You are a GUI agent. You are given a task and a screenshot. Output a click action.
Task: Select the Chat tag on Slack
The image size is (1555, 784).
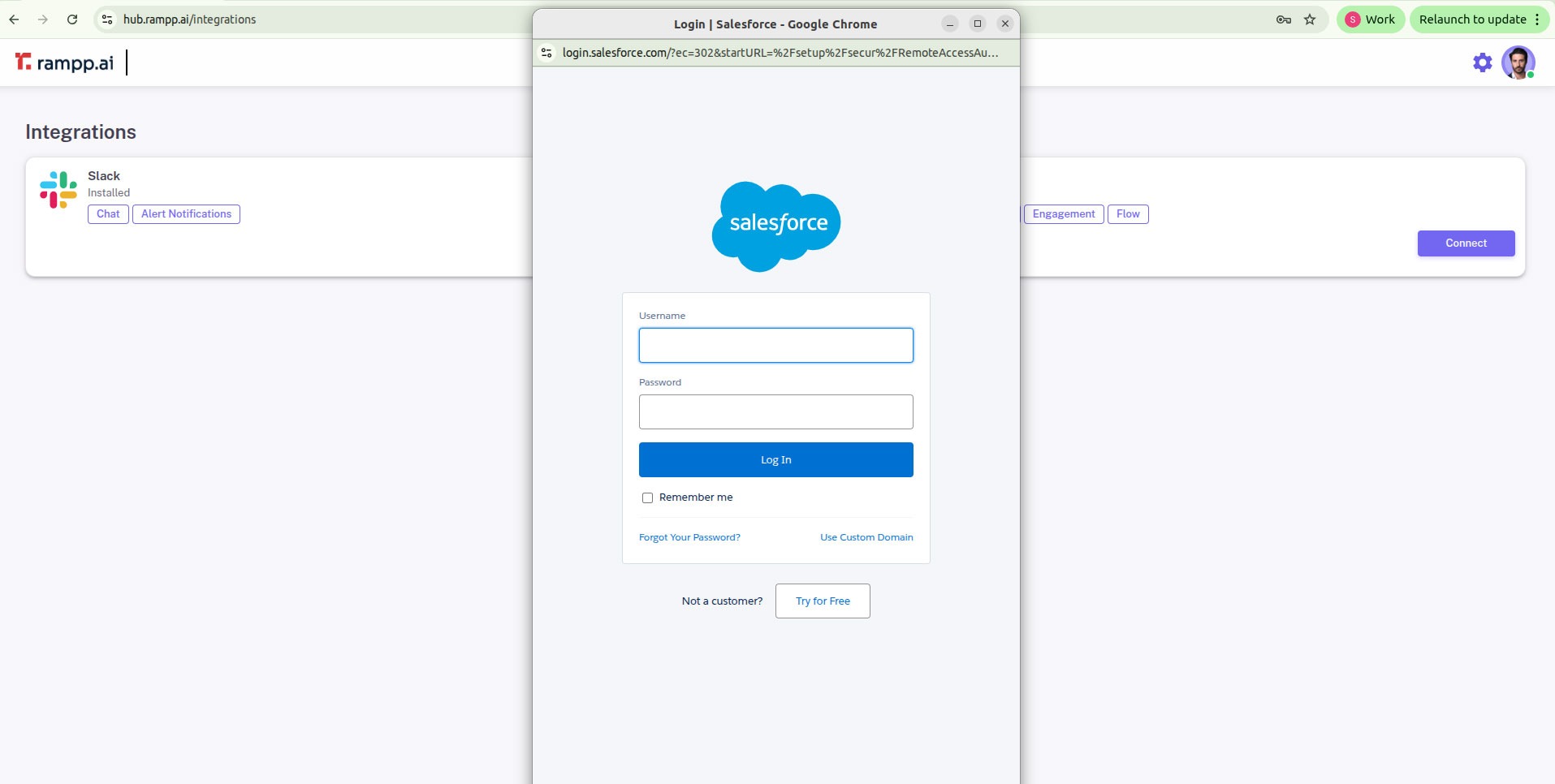point(108,214)
